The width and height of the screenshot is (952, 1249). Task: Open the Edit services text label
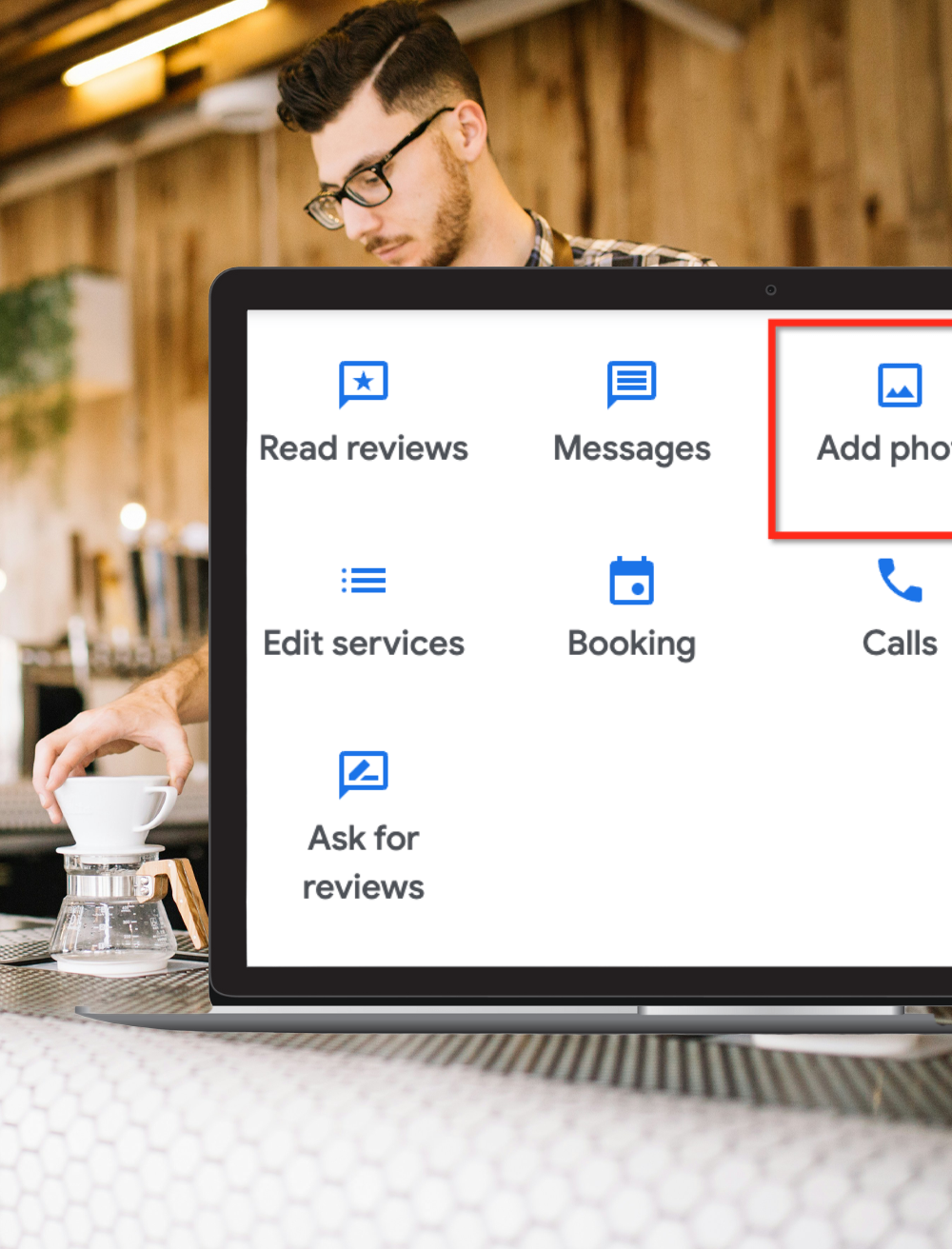click(363, 644)
